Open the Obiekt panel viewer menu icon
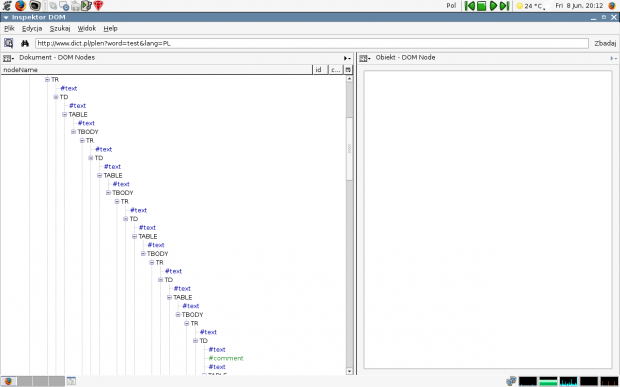The height and width of the screenshot is (387, 620). click(365, 58)
